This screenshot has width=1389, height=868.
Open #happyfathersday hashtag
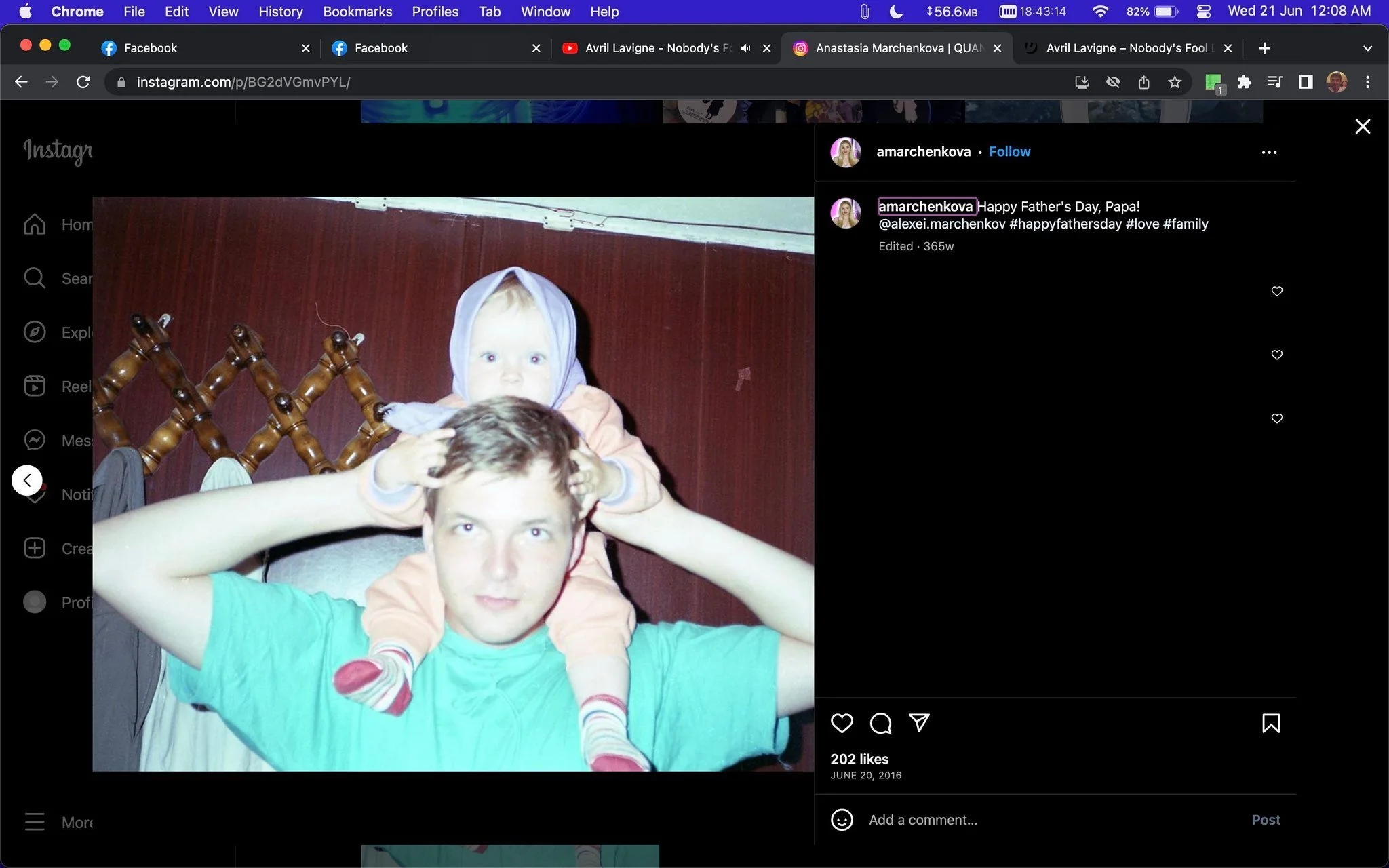click(1065, 224)
